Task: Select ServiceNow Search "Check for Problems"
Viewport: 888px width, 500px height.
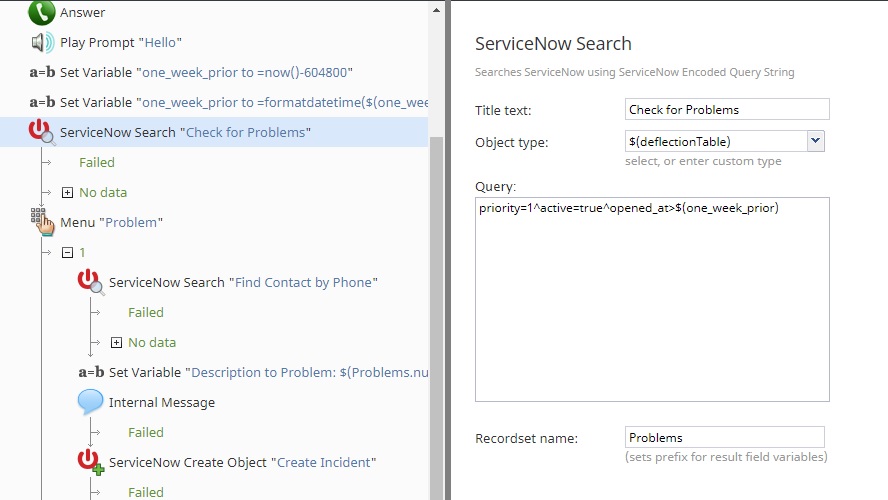Action: tap(185, 133)
